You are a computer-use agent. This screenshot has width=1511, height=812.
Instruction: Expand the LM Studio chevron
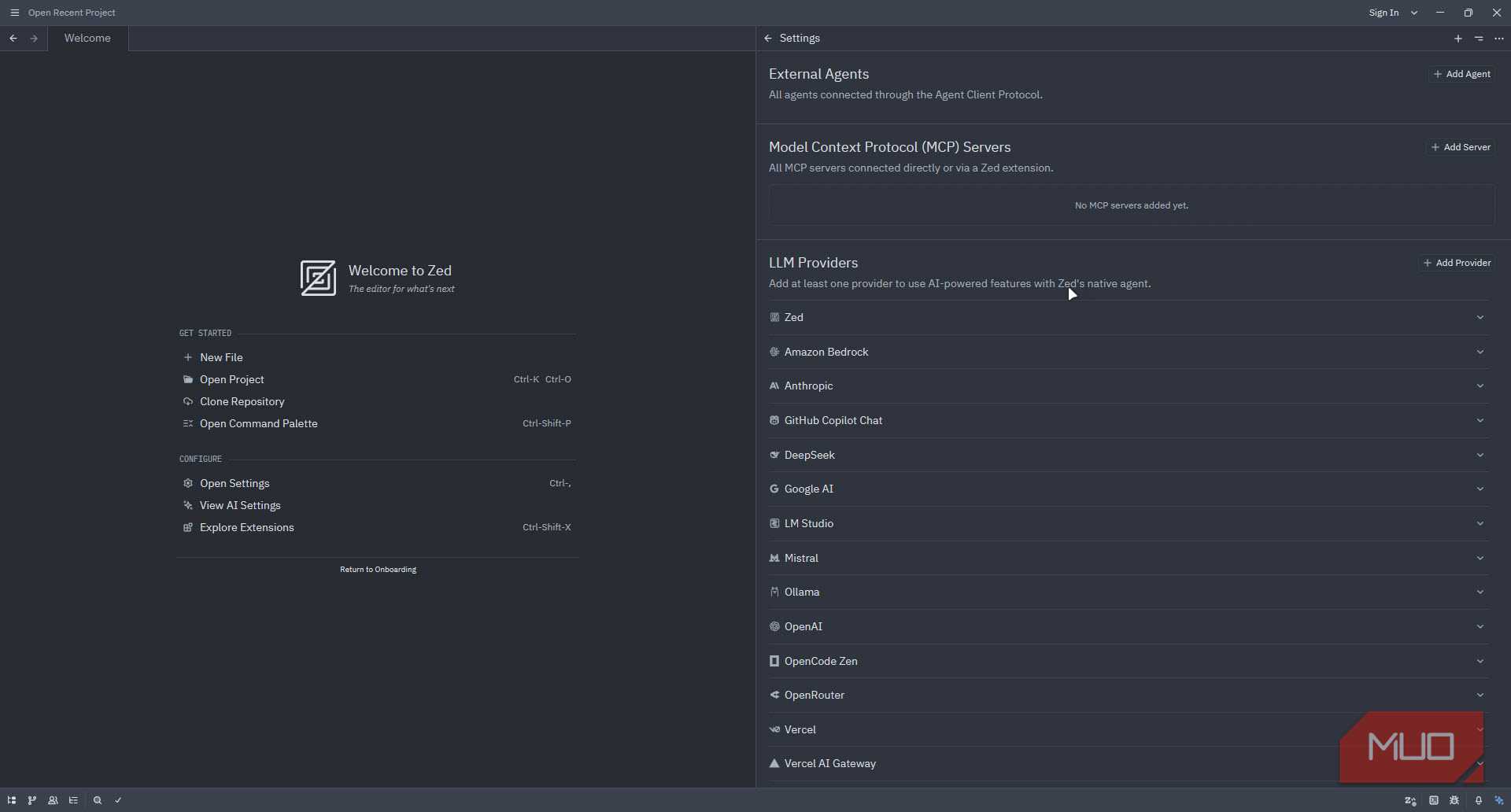tap(1480, 524)
